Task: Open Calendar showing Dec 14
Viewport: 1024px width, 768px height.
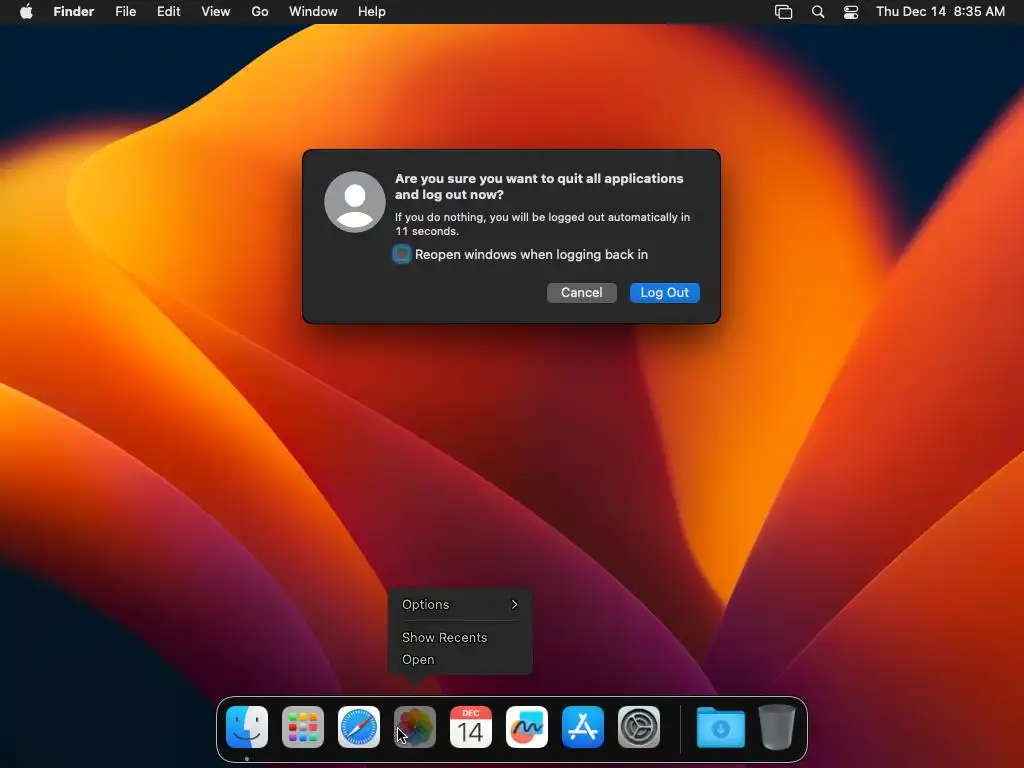Action: tap(471, 727)
